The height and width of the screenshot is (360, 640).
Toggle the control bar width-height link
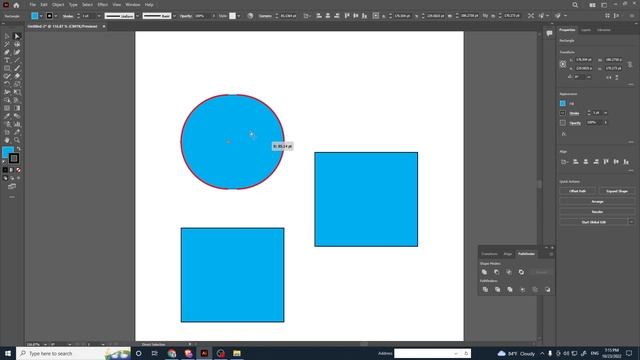(x=485, y=16)
